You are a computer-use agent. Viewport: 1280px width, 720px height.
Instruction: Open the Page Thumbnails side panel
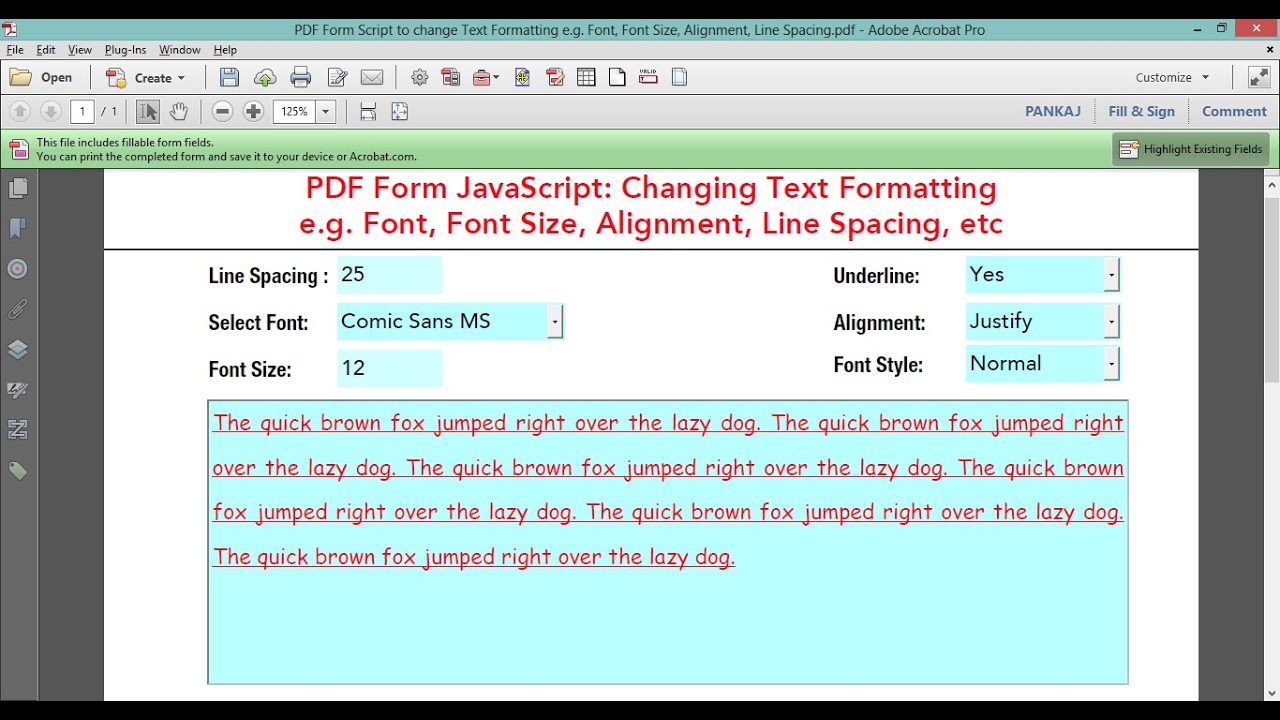click(18, 188)
